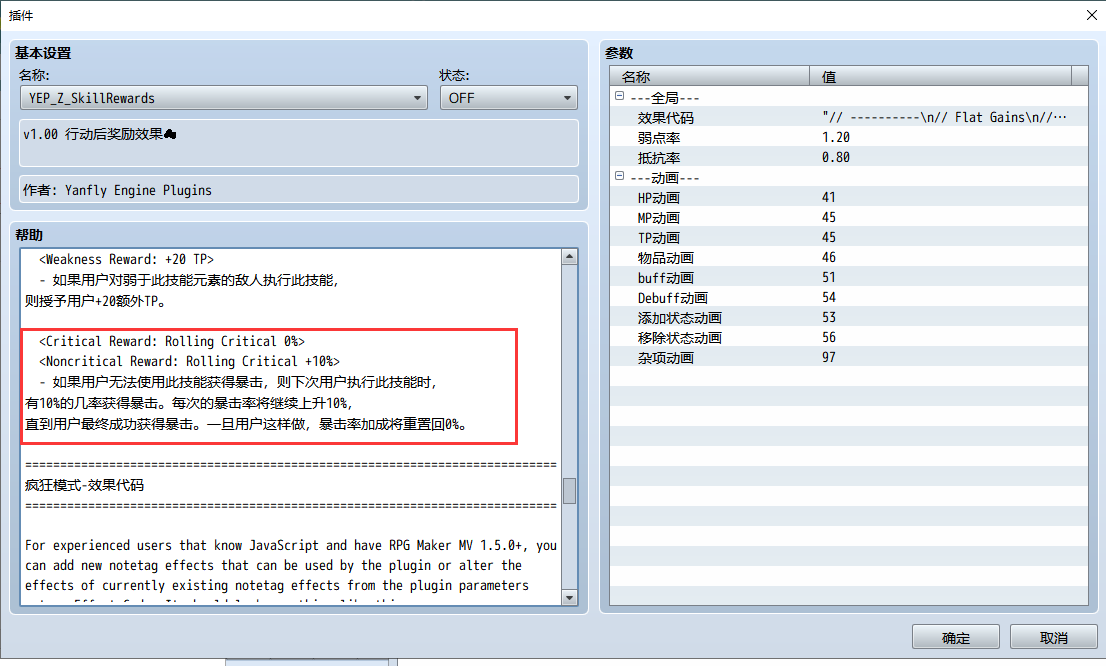Click the 取消 button

(x=1053, y=637)
